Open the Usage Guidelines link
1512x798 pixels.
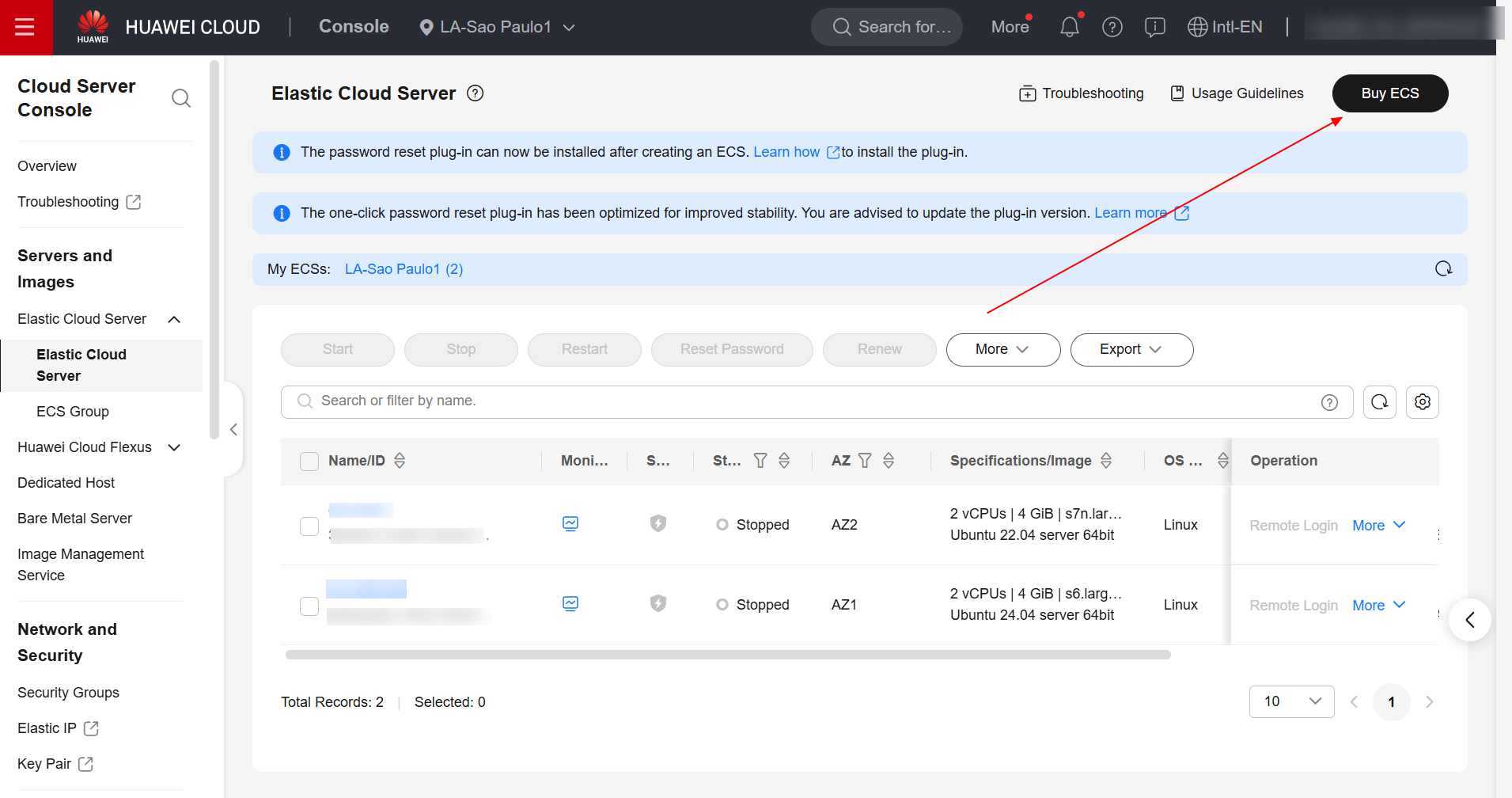tap(1237, 93)
